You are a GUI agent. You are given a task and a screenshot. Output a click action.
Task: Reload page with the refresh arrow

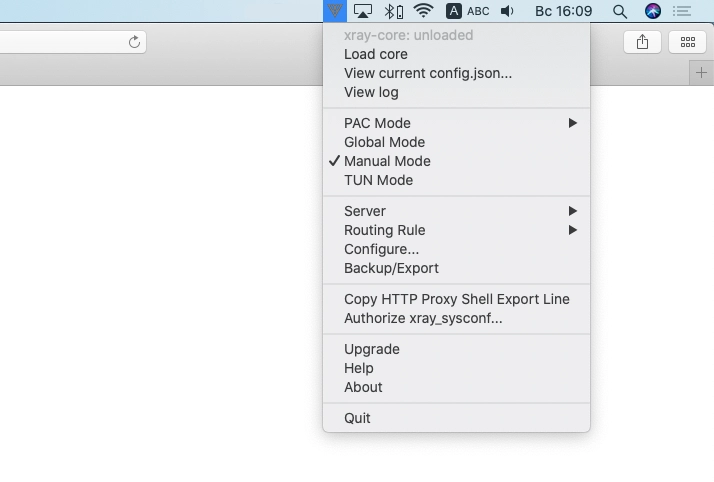point(134,42)
